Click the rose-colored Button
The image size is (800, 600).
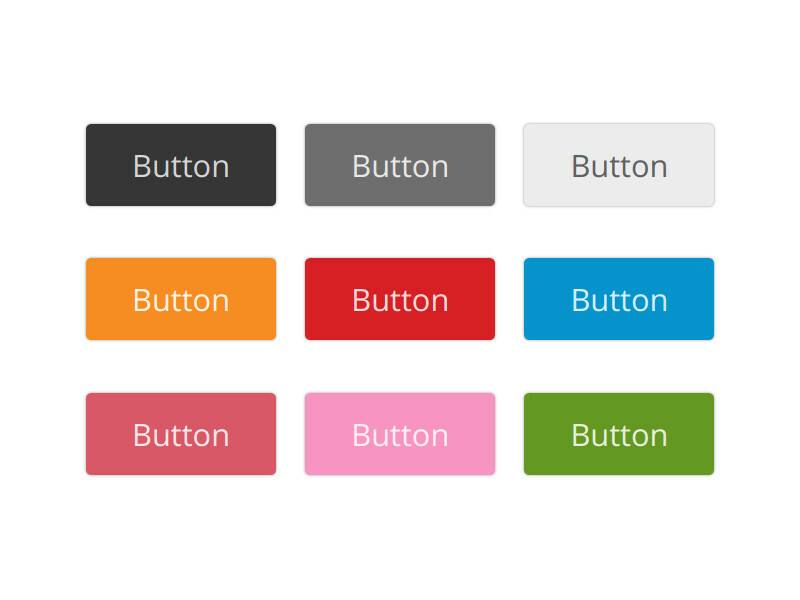[x=181, y=434]
